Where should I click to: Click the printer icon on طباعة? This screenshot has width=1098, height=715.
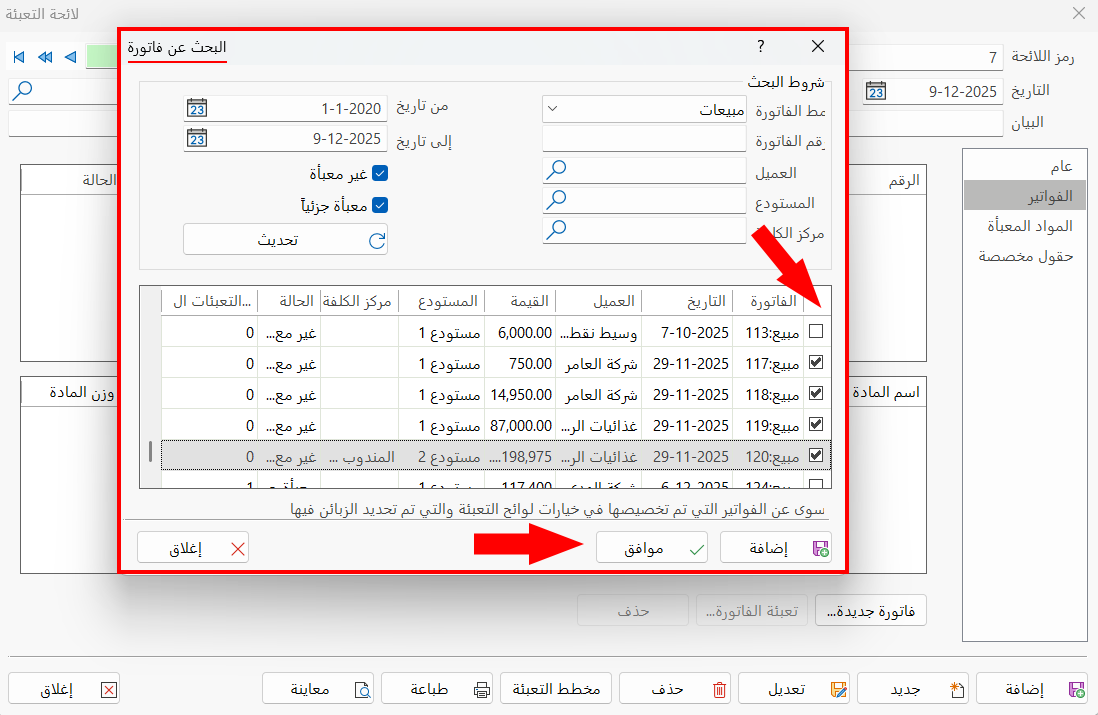click(x=480, y=688)
